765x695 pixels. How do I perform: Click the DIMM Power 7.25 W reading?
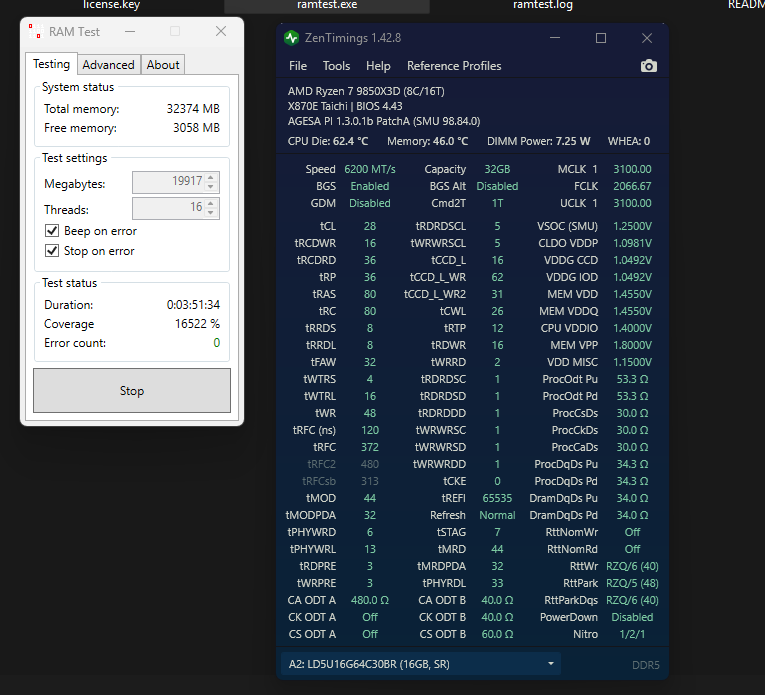(539, 141)
